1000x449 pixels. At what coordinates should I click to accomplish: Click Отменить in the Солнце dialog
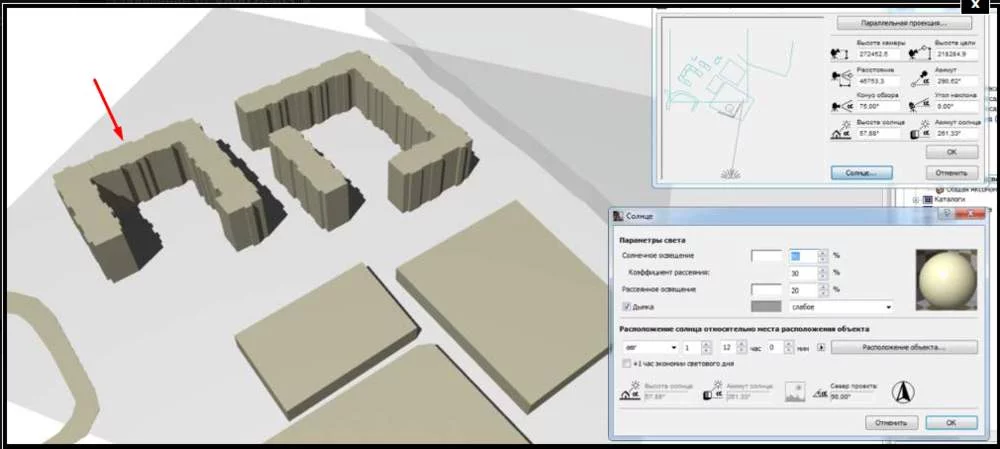pyautogui.click(x=889, y=423)
